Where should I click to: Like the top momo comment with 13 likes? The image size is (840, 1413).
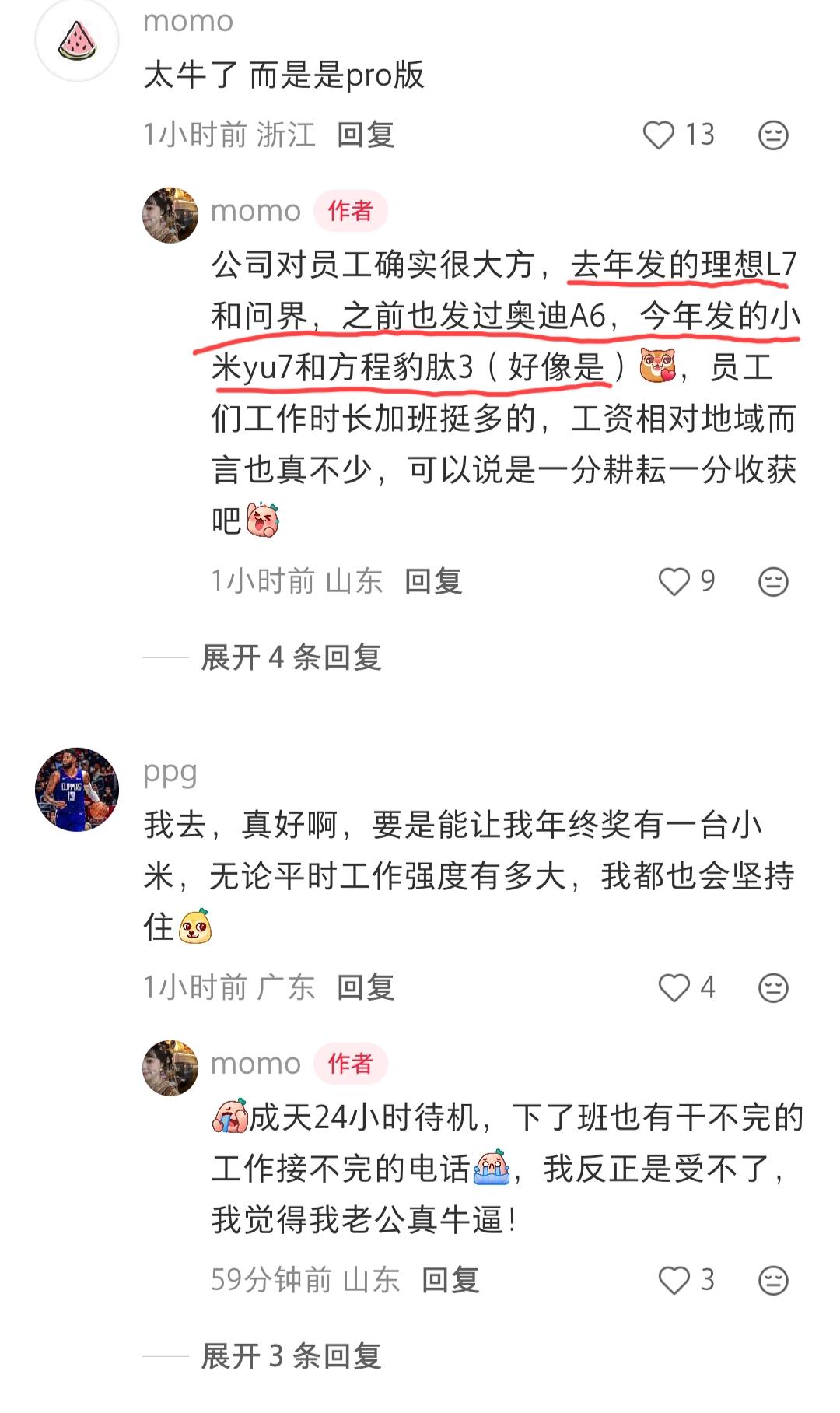(659, 135)
